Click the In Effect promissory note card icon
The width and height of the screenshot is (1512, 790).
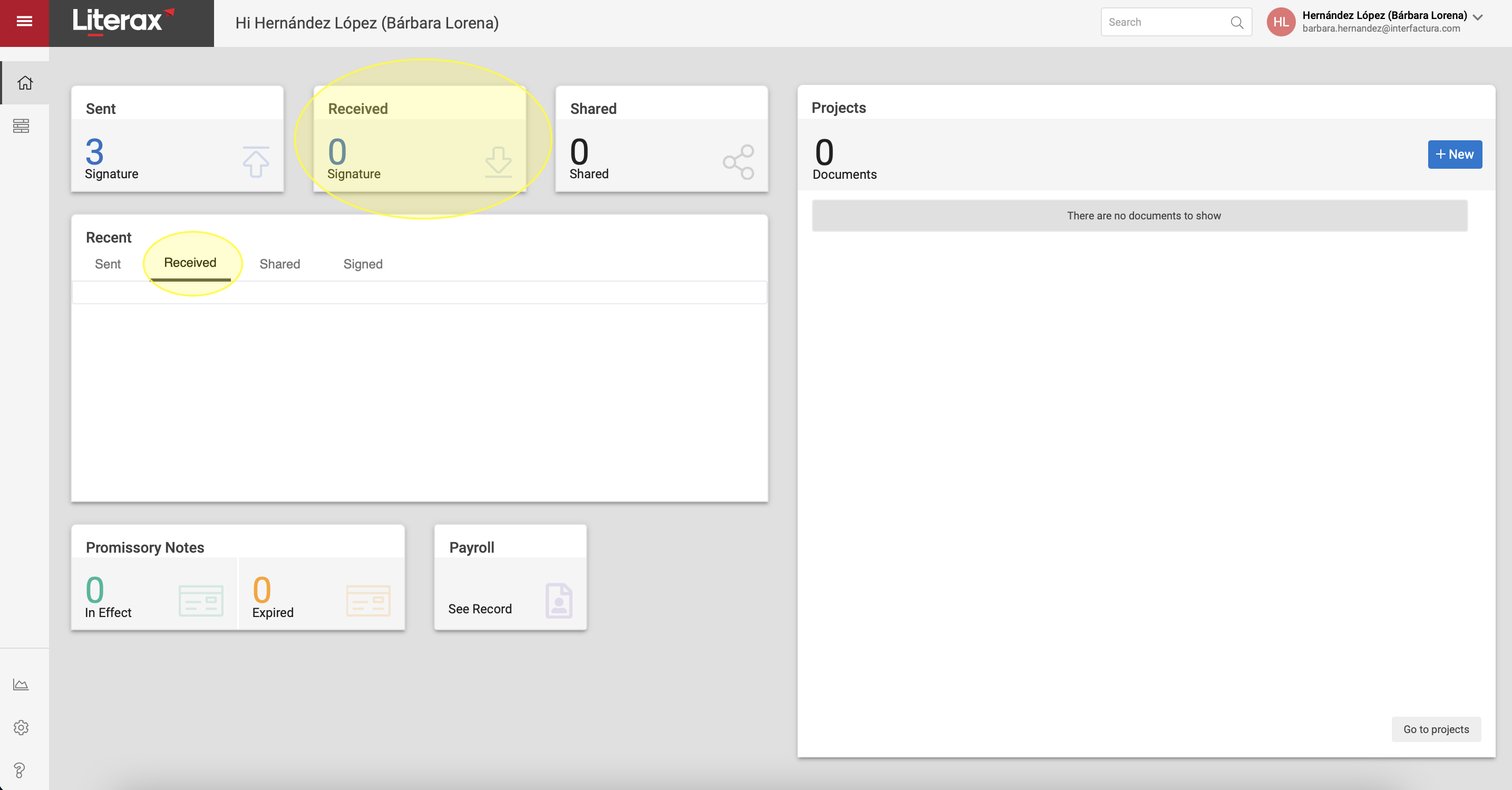(x=201, y=600)
